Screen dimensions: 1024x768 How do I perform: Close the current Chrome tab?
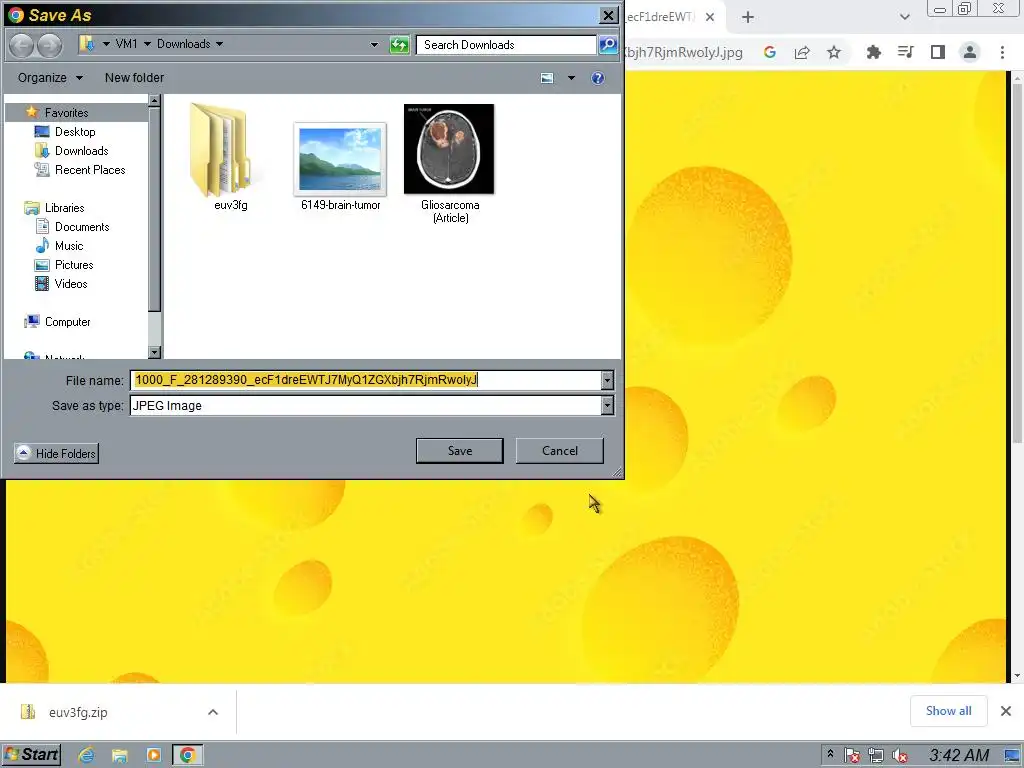tap(710, 18)
